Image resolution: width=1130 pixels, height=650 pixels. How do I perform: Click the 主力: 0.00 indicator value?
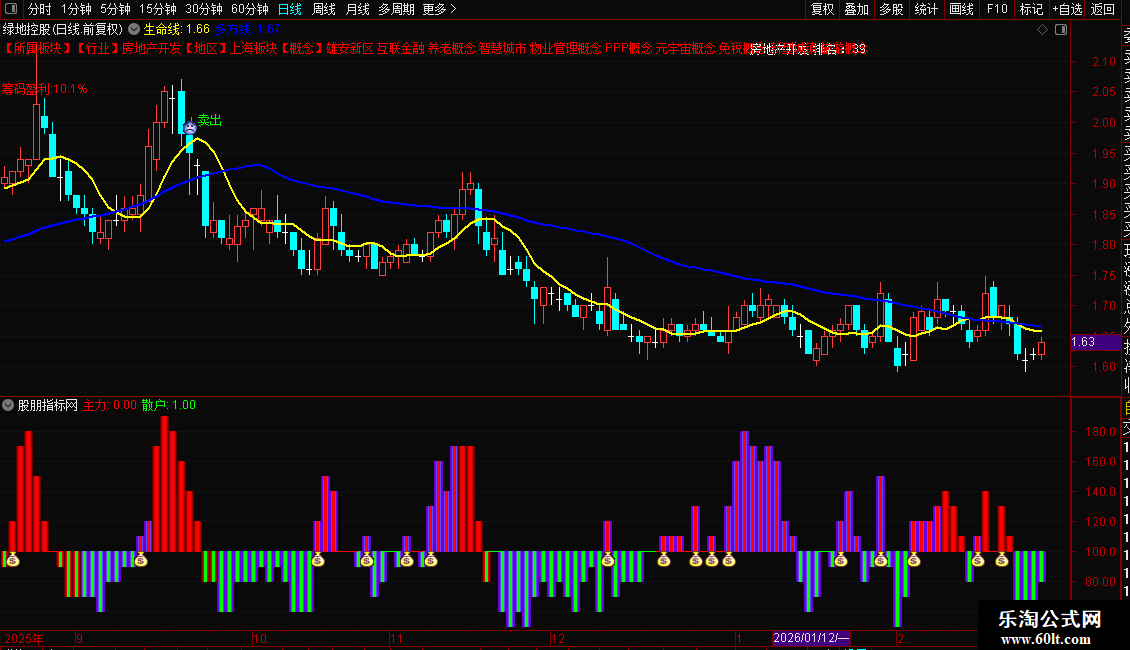(110, 405)
